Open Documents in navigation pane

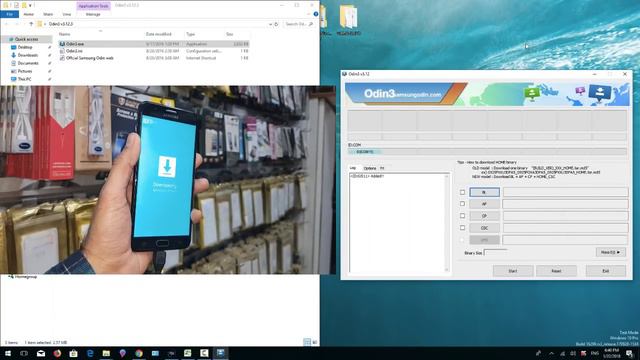point(28,63)
